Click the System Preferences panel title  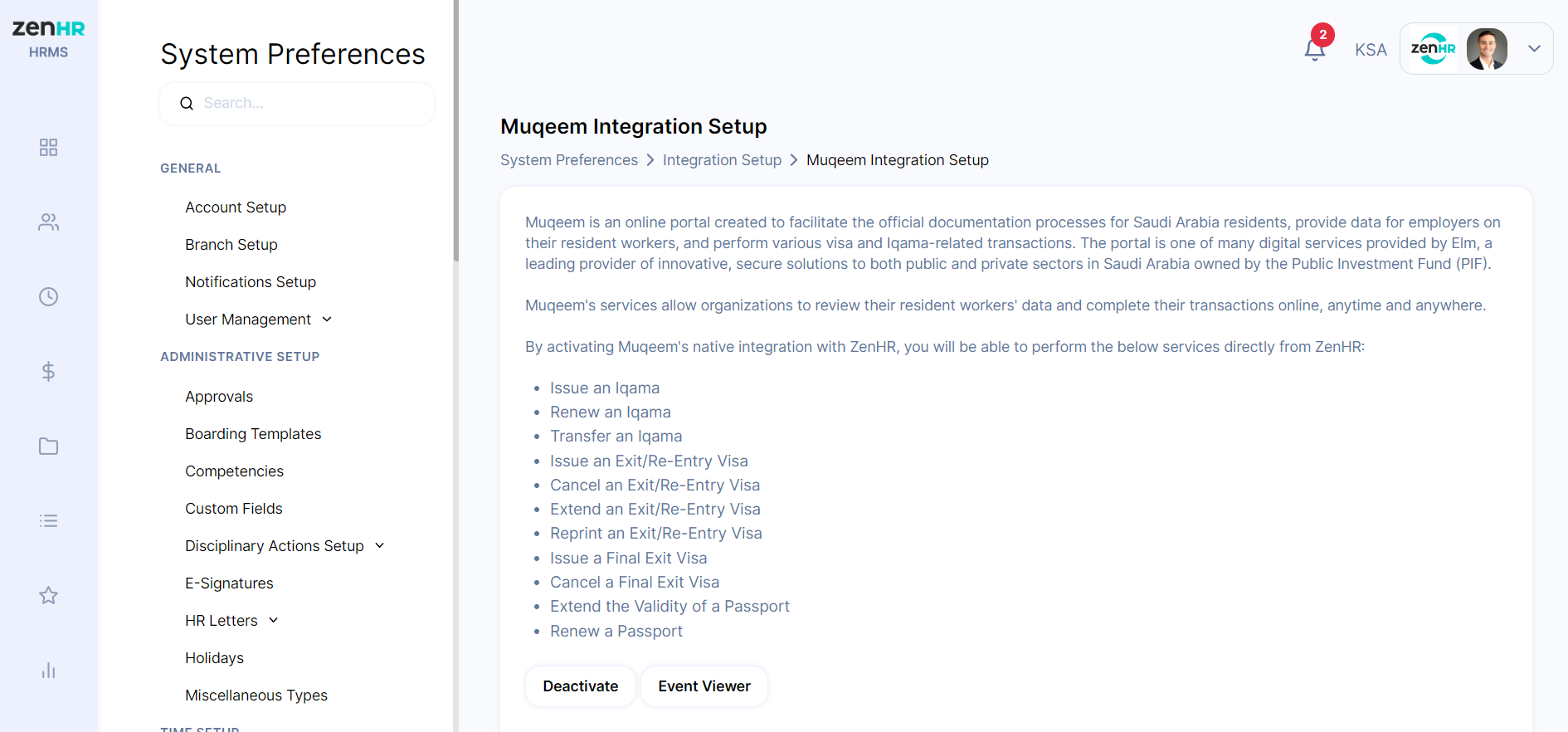293,55
